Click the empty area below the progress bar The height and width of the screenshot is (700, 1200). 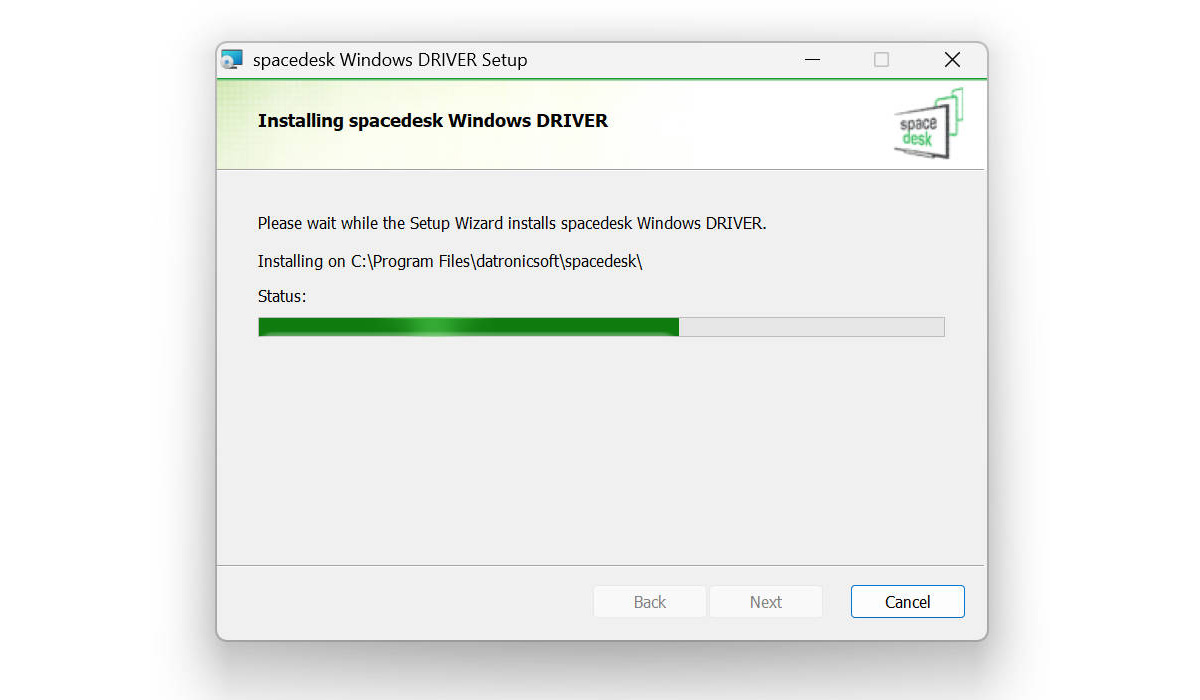click(x=601, y=450)
